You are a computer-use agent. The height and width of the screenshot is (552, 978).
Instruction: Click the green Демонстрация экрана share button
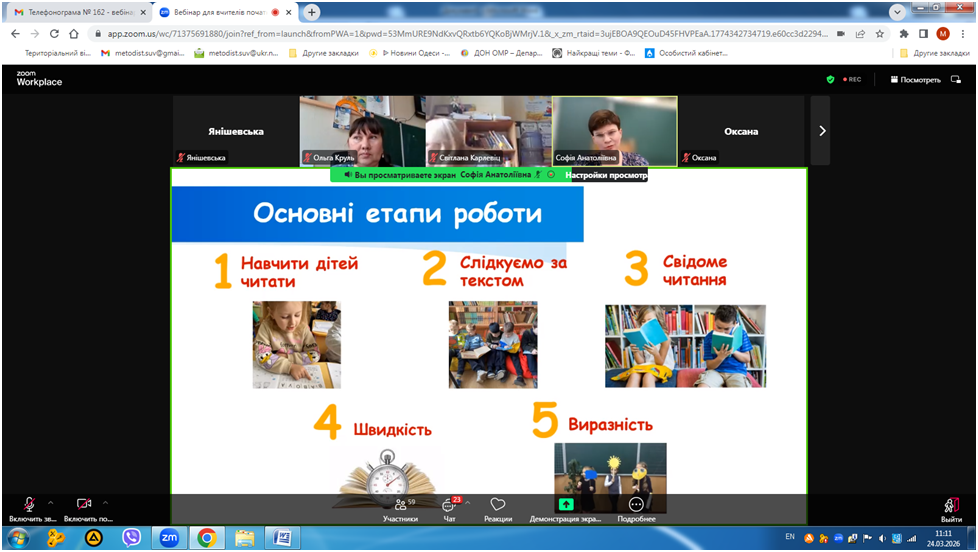click(566, 509)
